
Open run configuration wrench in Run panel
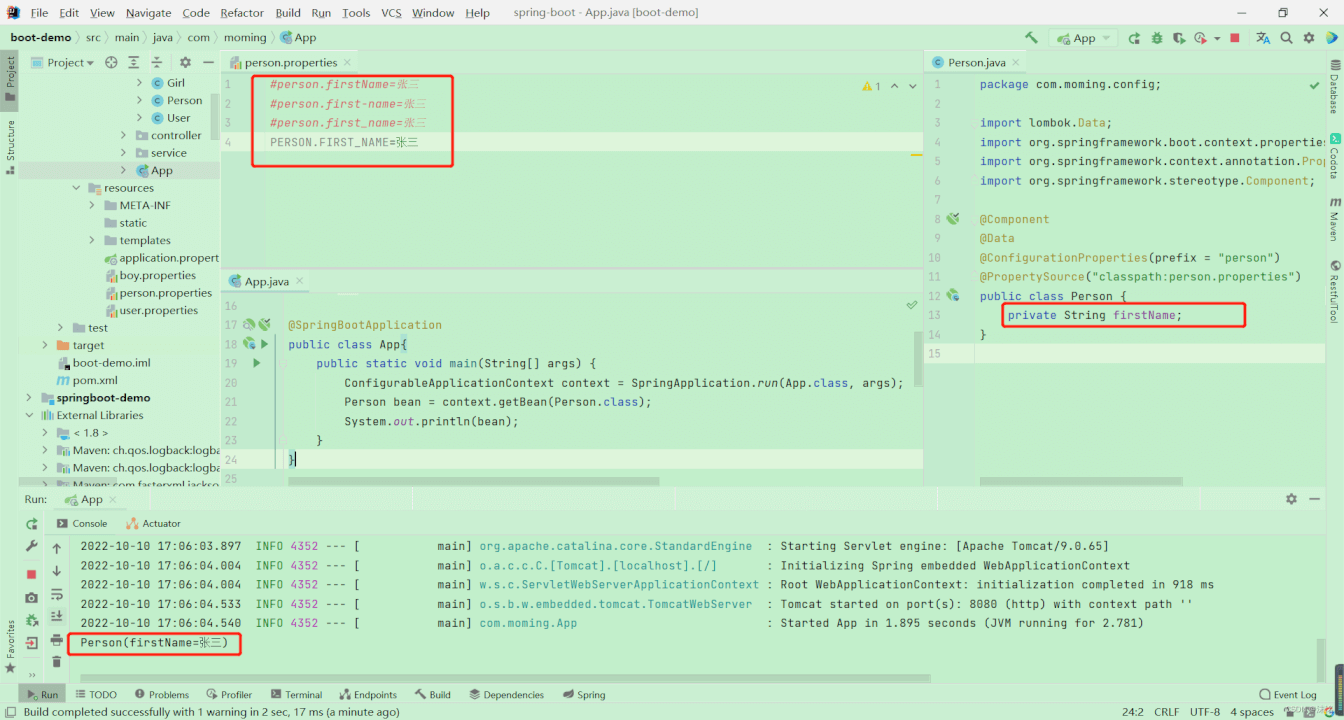[x=31, y=546]
